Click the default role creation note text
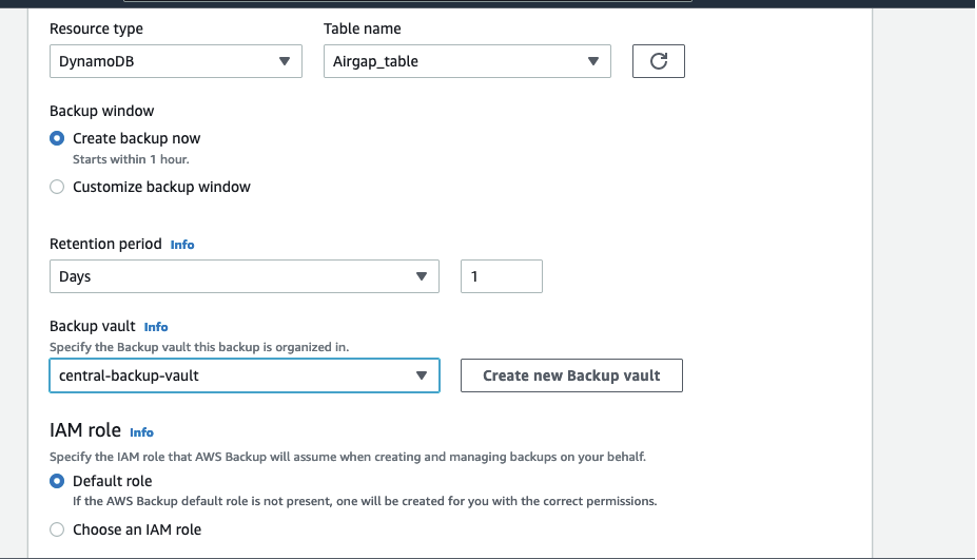This screenshot has width=977, height=560. (x=365, y=501)
